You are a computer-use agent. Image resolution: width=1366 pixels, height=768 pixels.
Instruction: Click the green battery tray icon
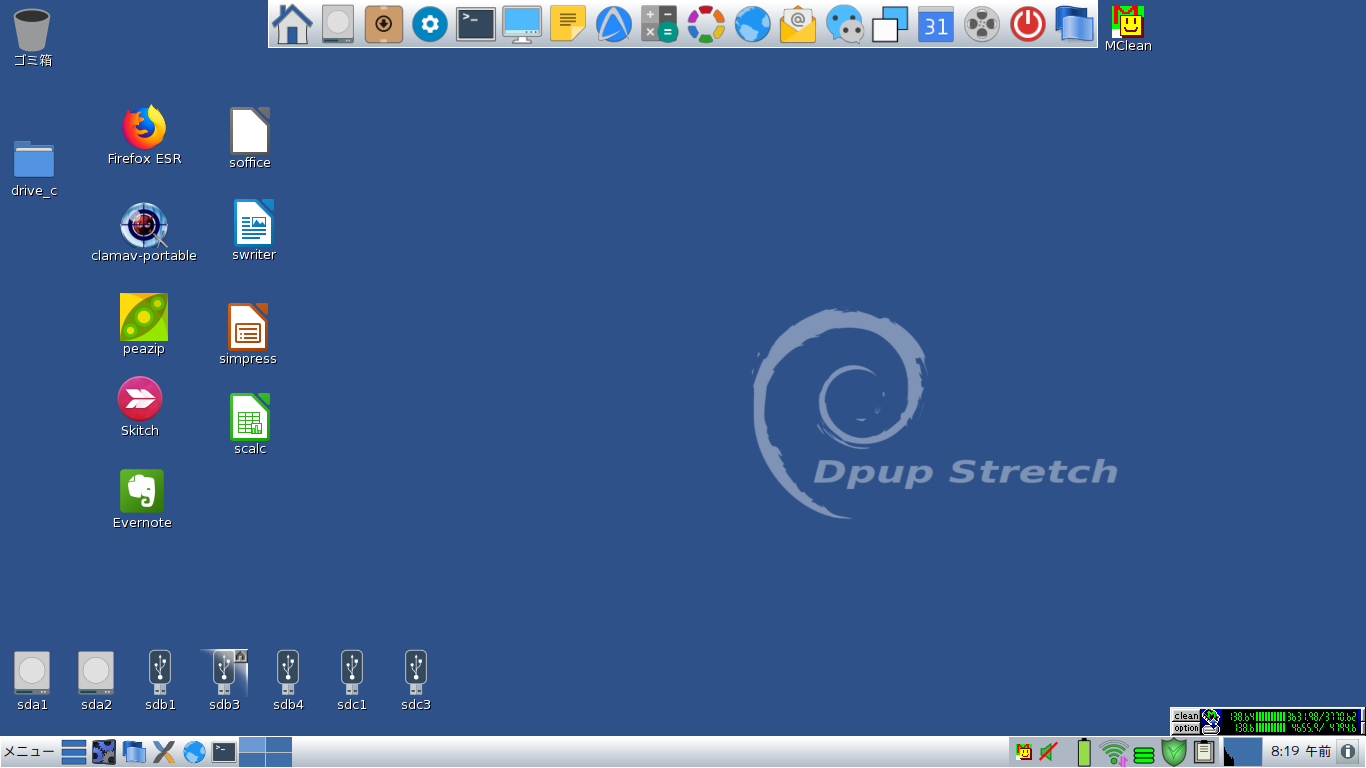[x=1084, y=751]
